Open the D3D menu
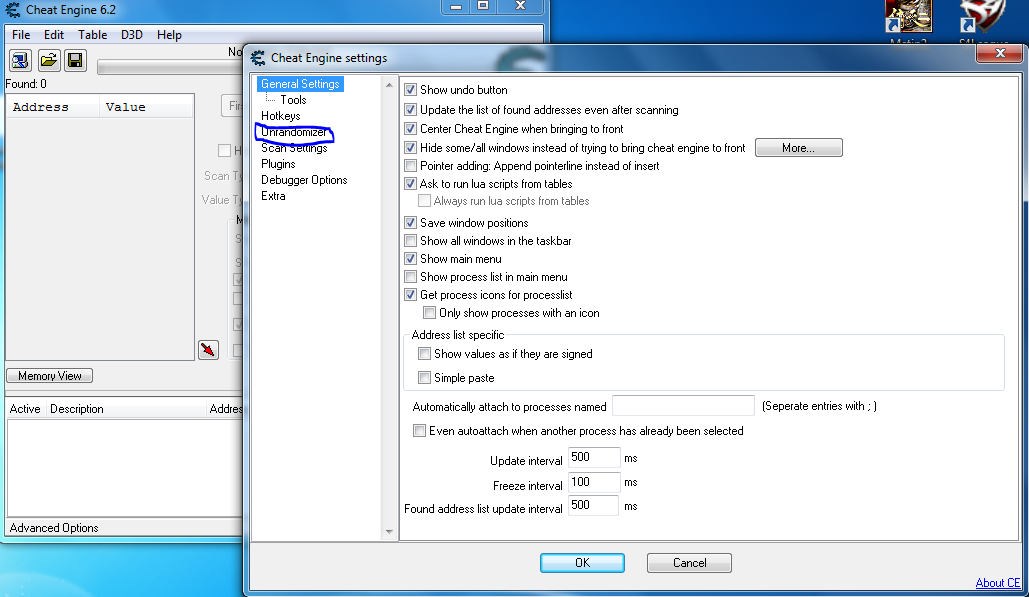This screenshot has width=1029, height=597. point(132,35)
